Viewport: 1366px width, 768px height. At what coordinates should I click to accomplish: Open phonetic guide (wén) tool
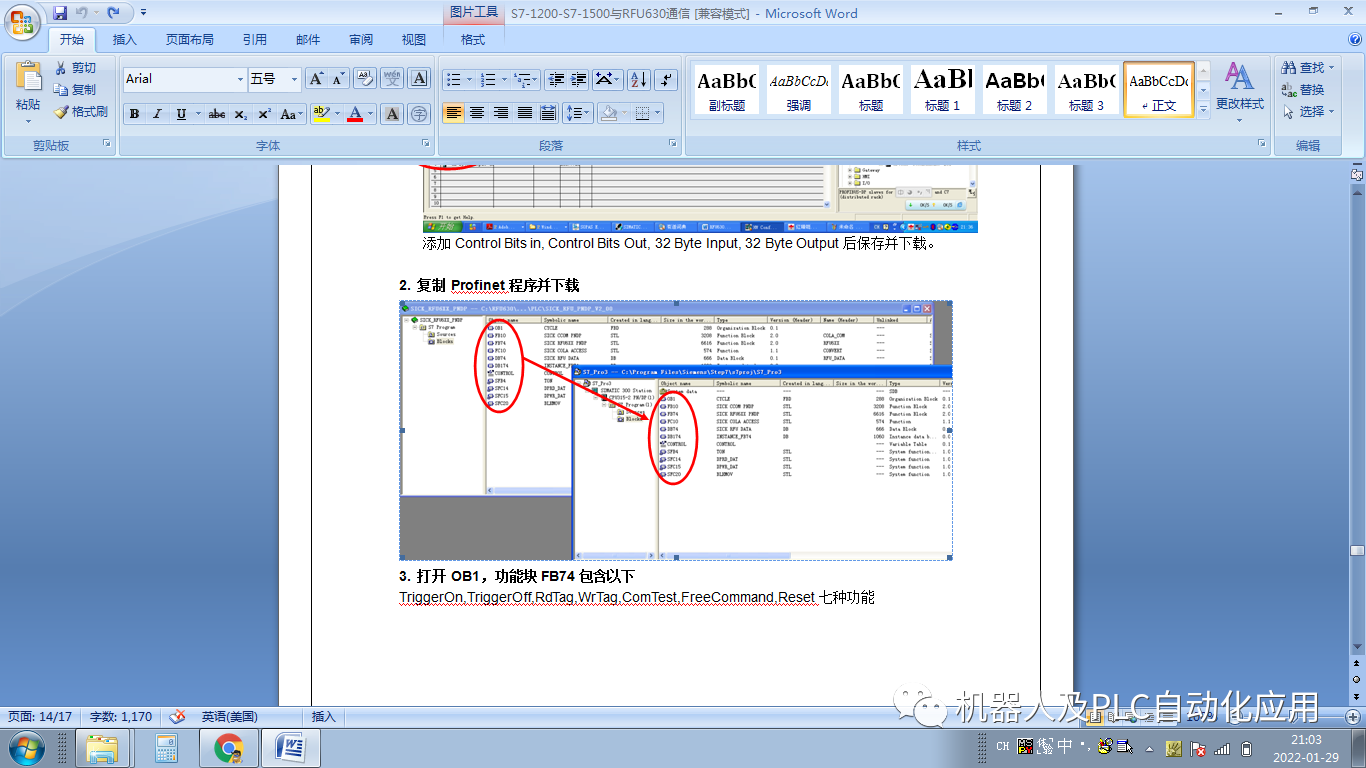(393, 79)
